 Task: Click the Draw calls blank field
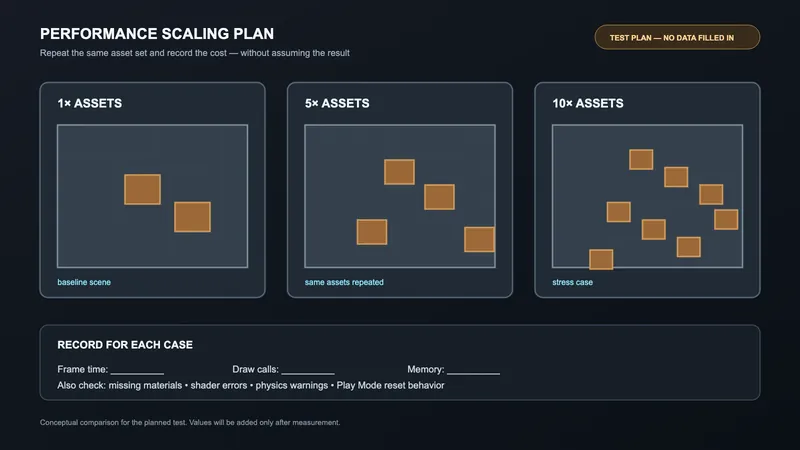[x=308, y=370]
